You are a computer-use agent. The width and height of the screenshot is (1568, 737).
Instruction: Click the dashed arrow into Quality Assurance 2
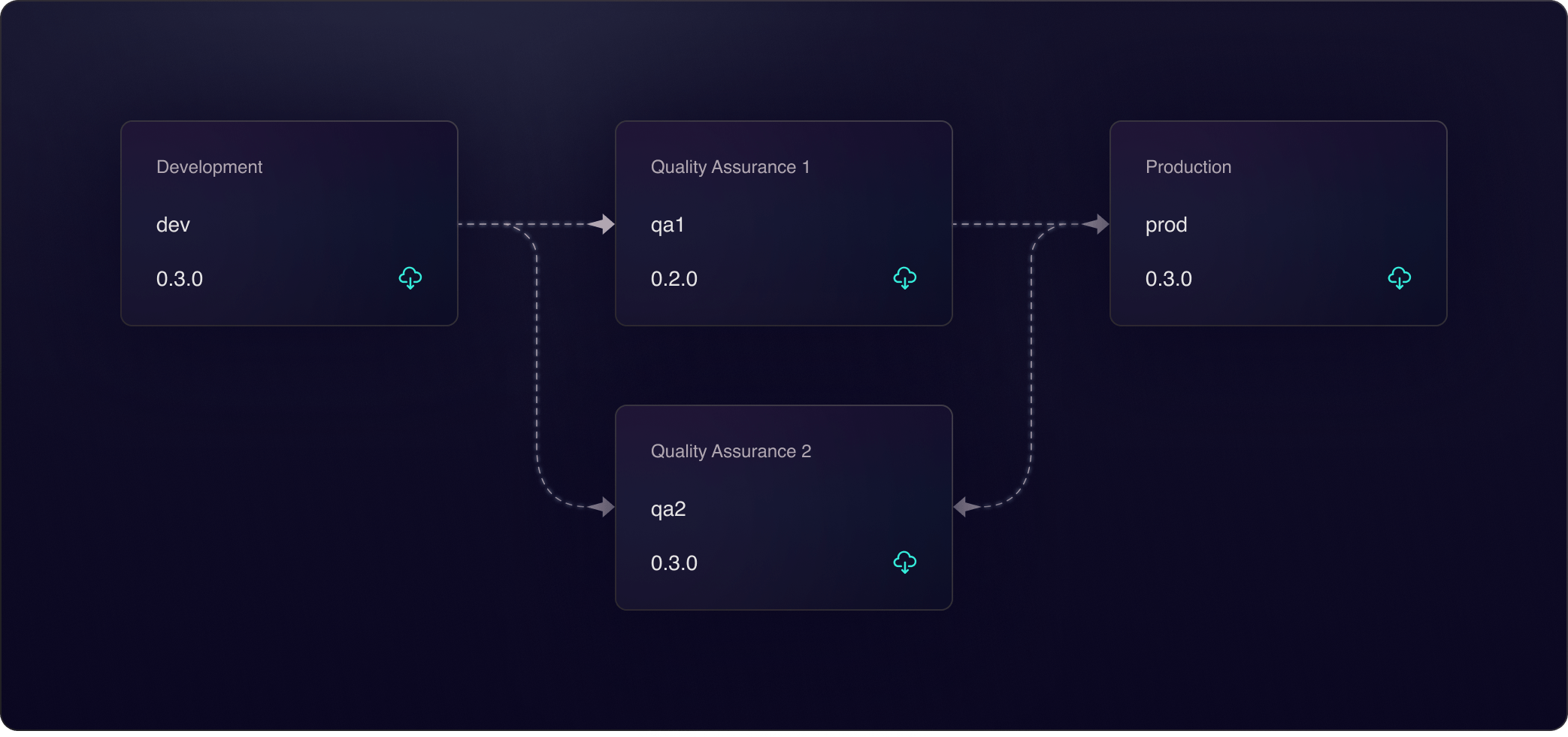pos(601,507)
